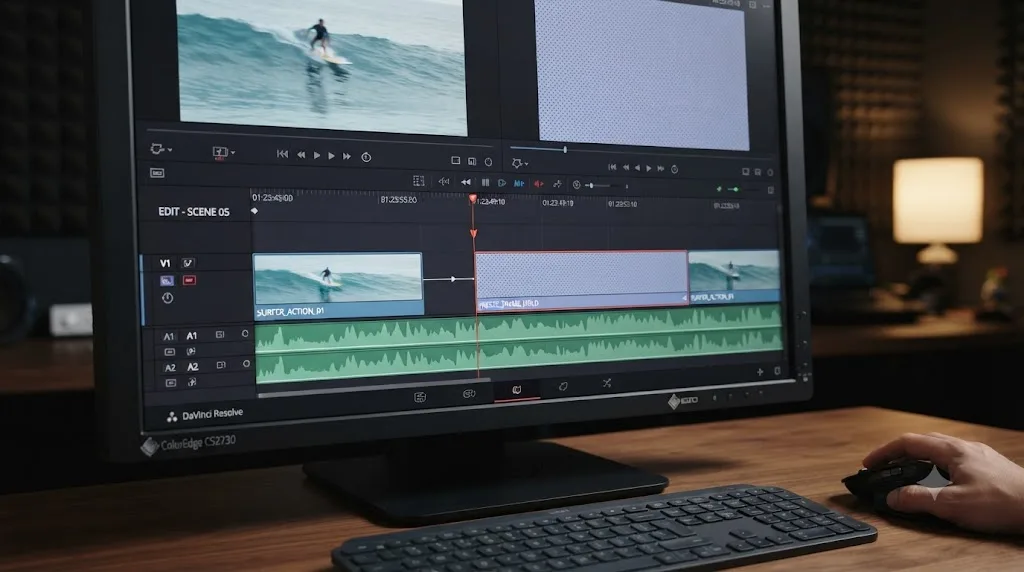Adjust timeline viewer scrubber handle
The height and width of the screenshot is (572, 1024).
pyautogui.click(x=565, y=150)
